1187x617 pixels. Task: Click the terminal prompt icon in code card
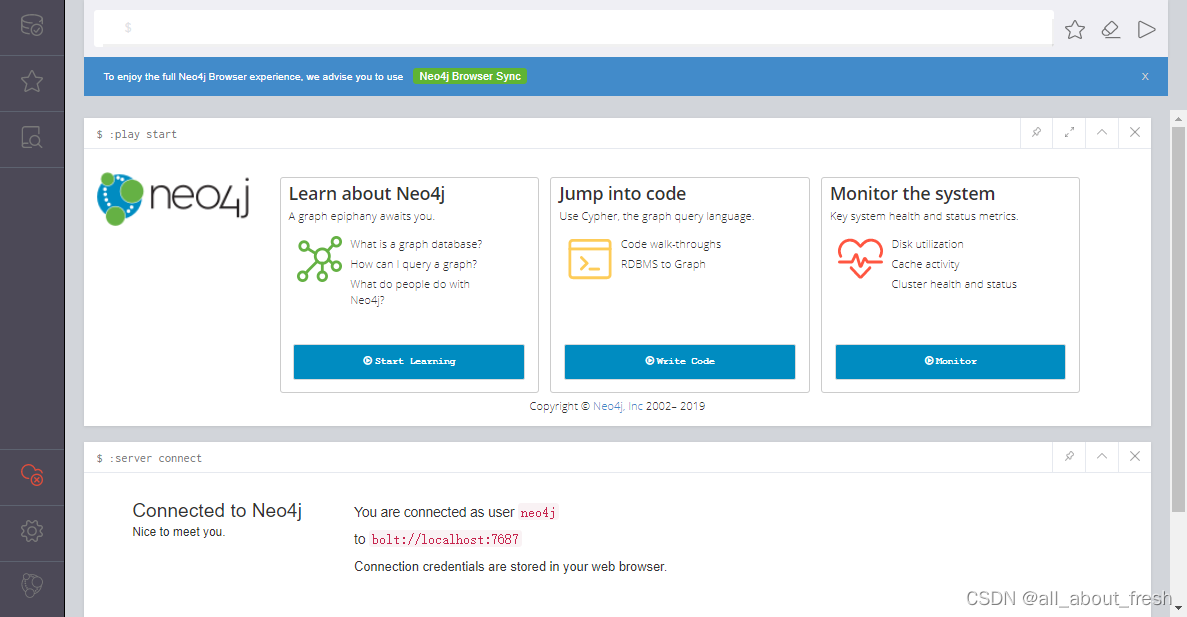pyautogui.click(x=590, y=259)
